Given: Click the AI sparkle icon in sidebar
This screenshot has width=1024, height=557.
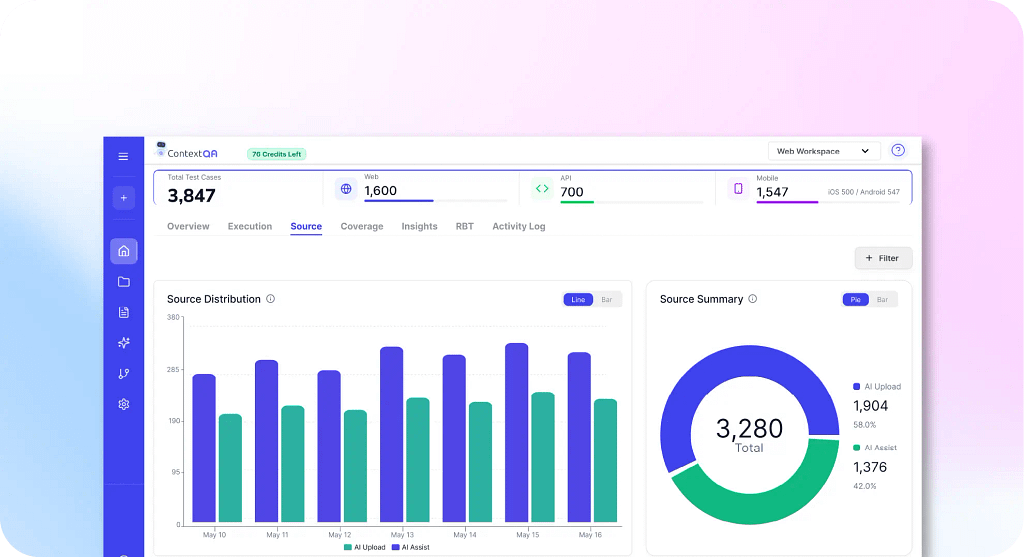Looking at the screenshot, I should (123, 343).
